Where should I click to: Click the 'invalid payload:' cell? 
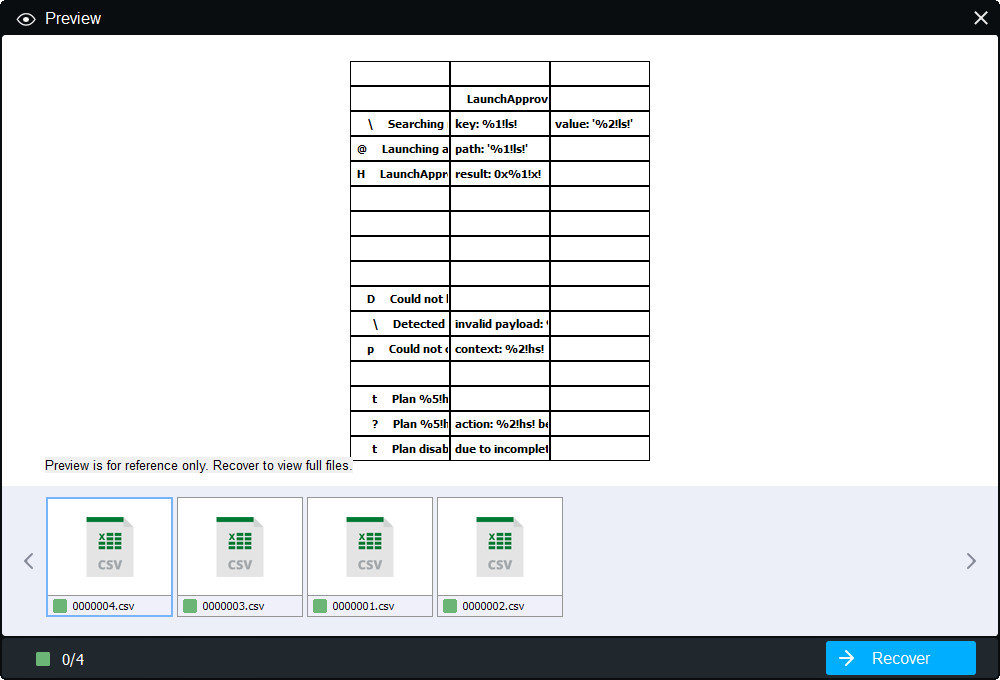pyautogui.click(x=500, y=323)
